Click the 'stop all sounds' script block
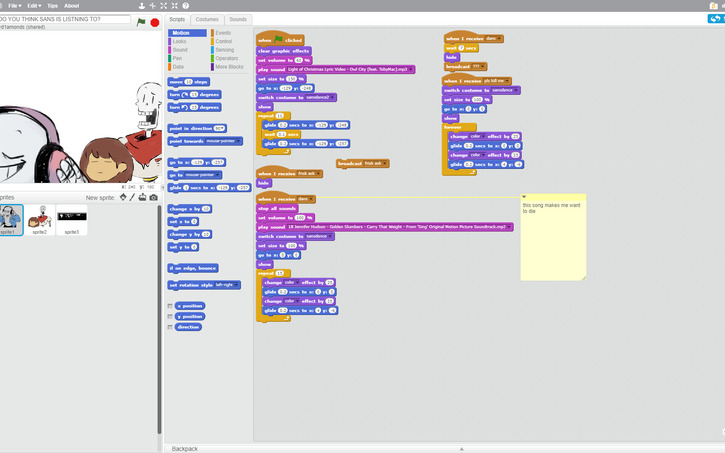725x453 pixels. (277, 208)
